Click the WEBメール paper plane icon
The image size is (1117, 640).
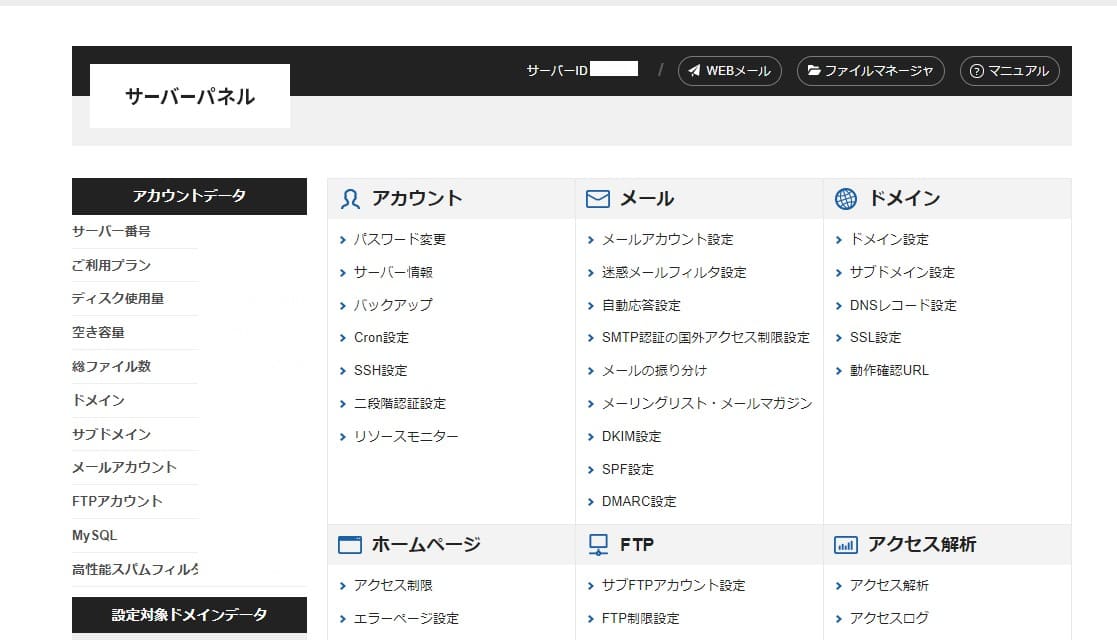692,71
